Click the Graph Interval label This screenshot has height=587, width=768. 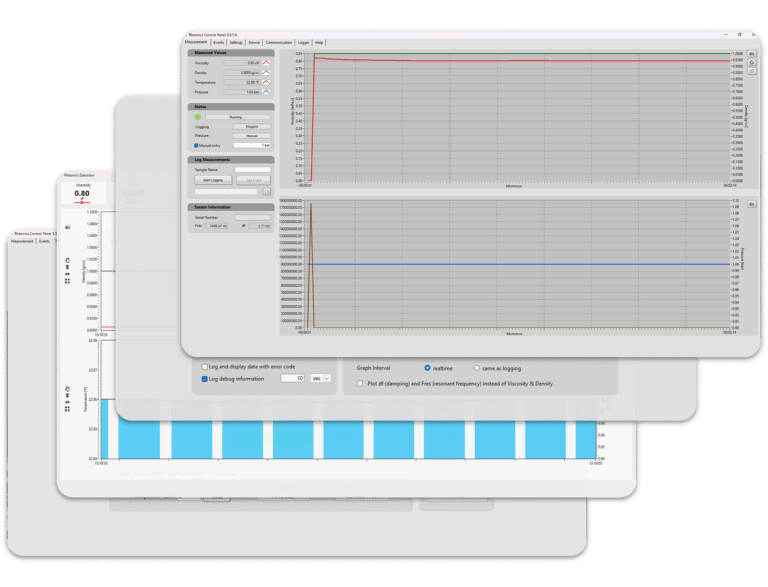click(373, 368)
